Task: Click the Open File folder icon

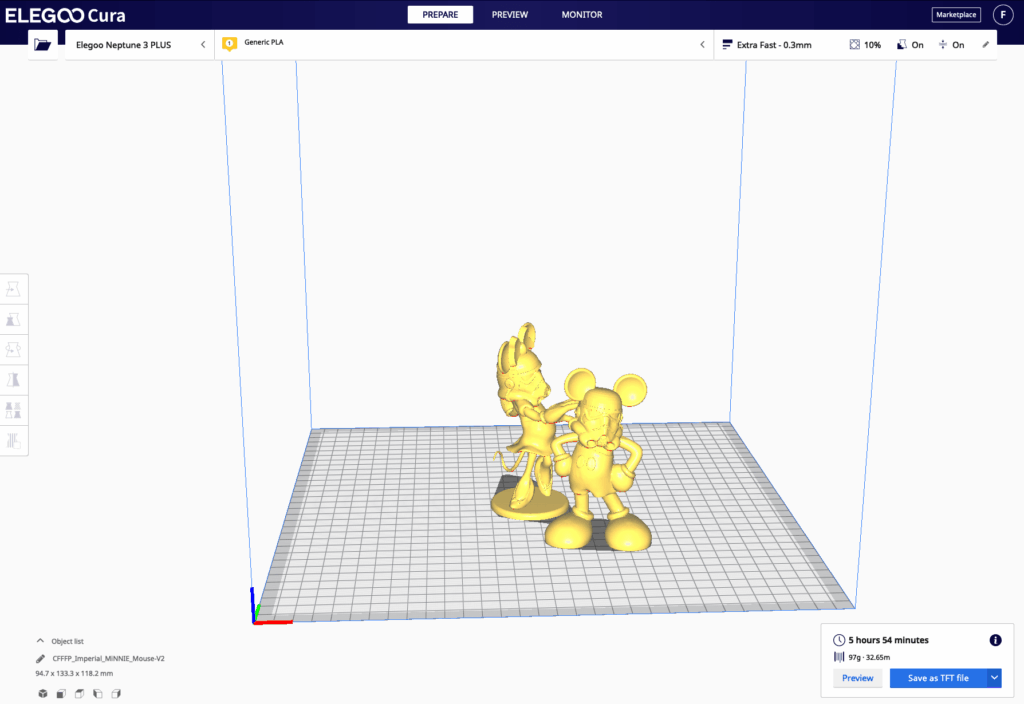Action: pos(42,45)
